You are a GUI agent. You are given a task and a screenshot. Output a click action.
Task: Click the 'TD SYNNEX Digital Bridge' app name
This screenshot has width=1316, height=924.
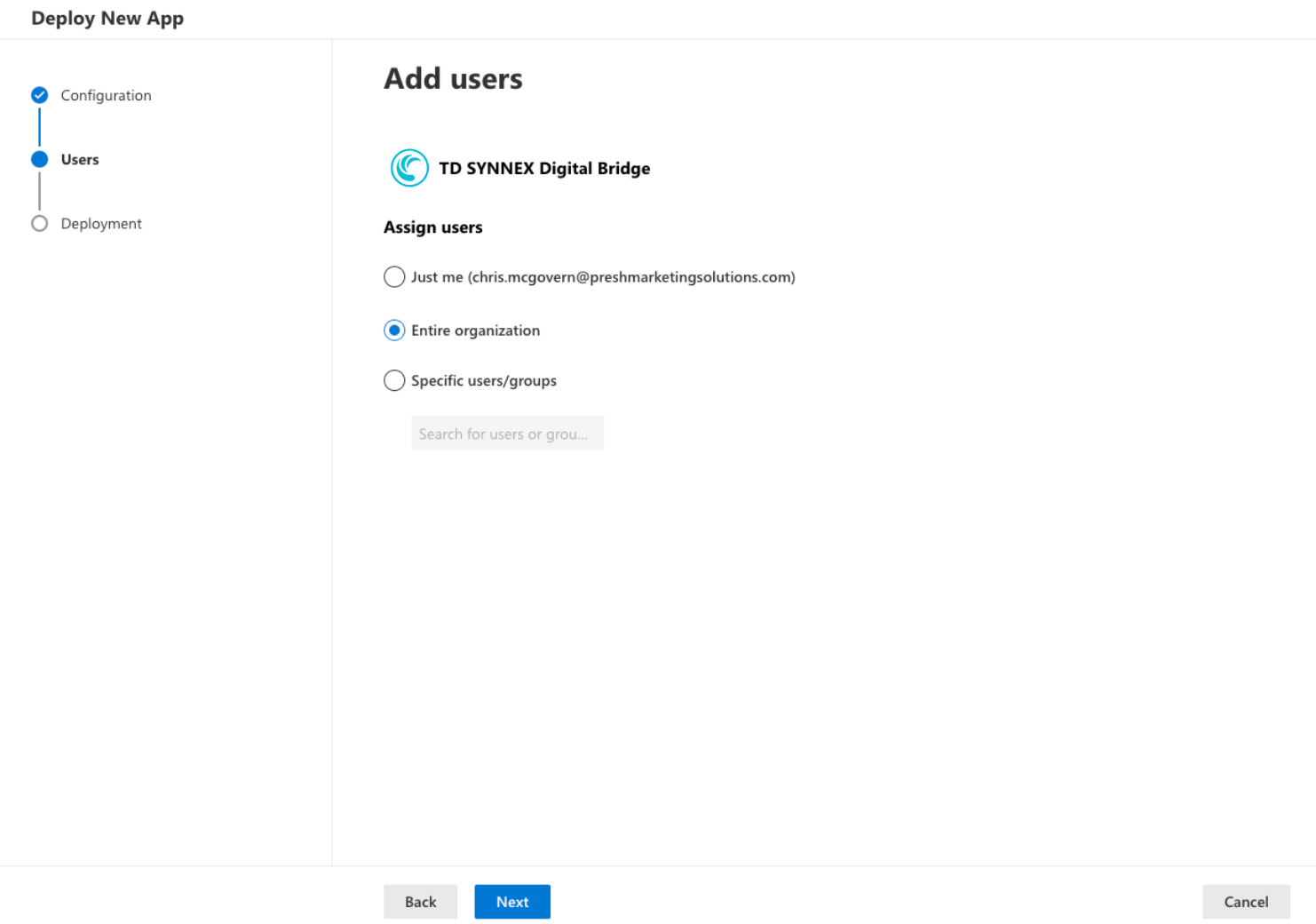544,169
